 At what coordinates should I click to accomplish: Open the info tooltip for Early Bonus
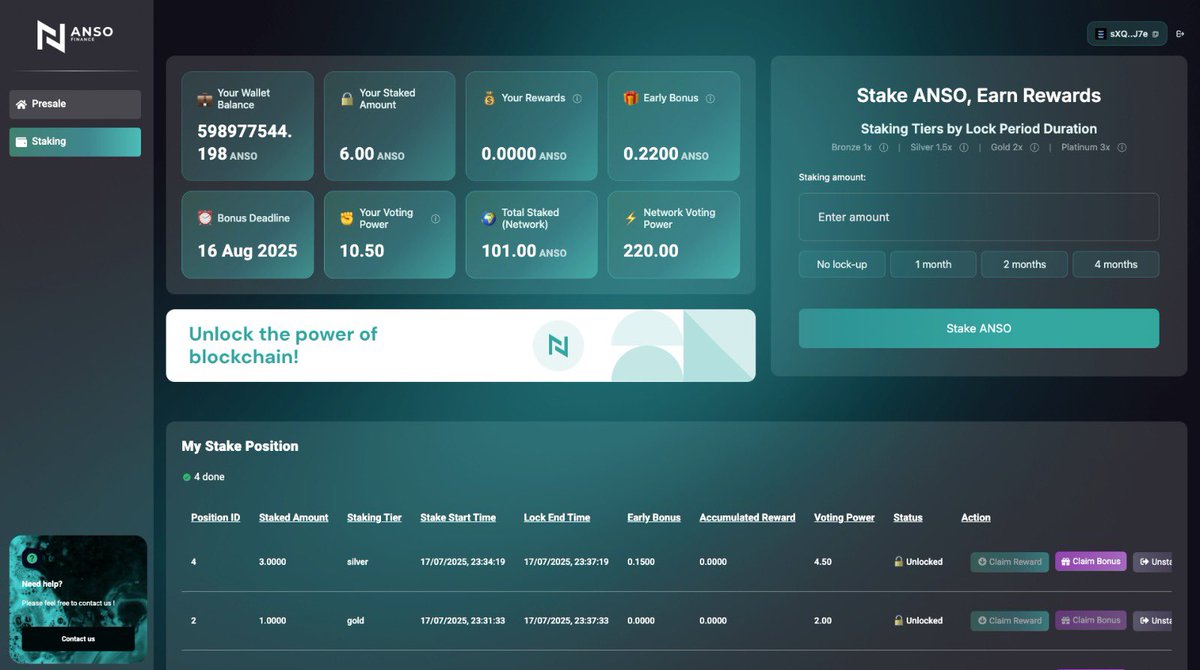click(x=710, y=98)
